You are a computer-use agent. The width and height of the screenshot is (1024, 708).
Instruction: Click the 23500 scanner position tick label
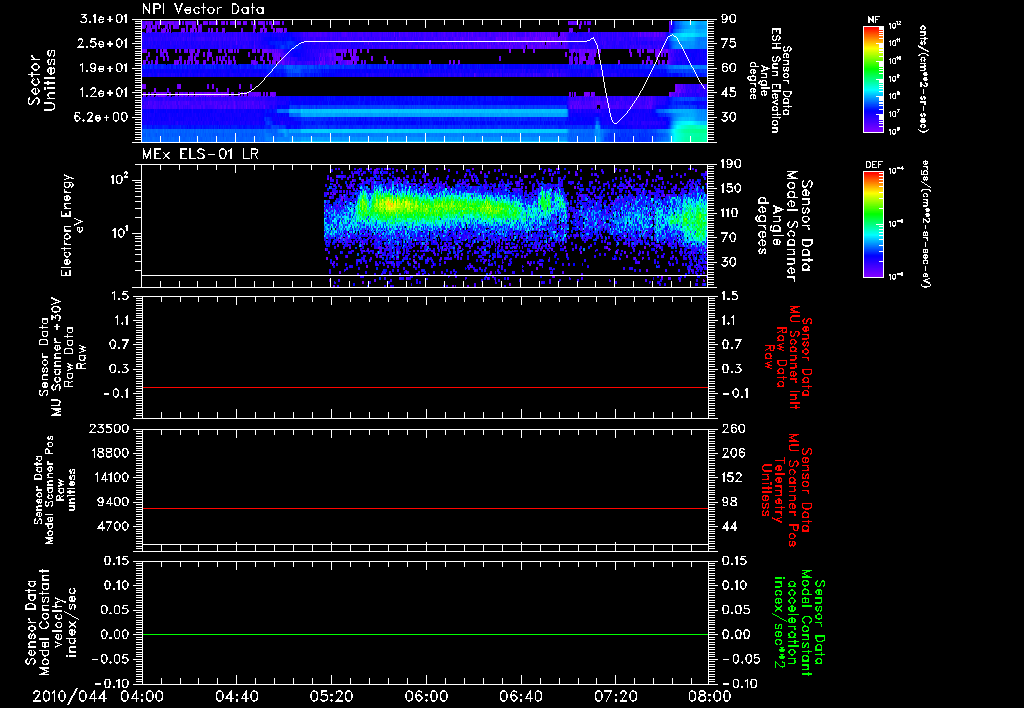point(110,428)
